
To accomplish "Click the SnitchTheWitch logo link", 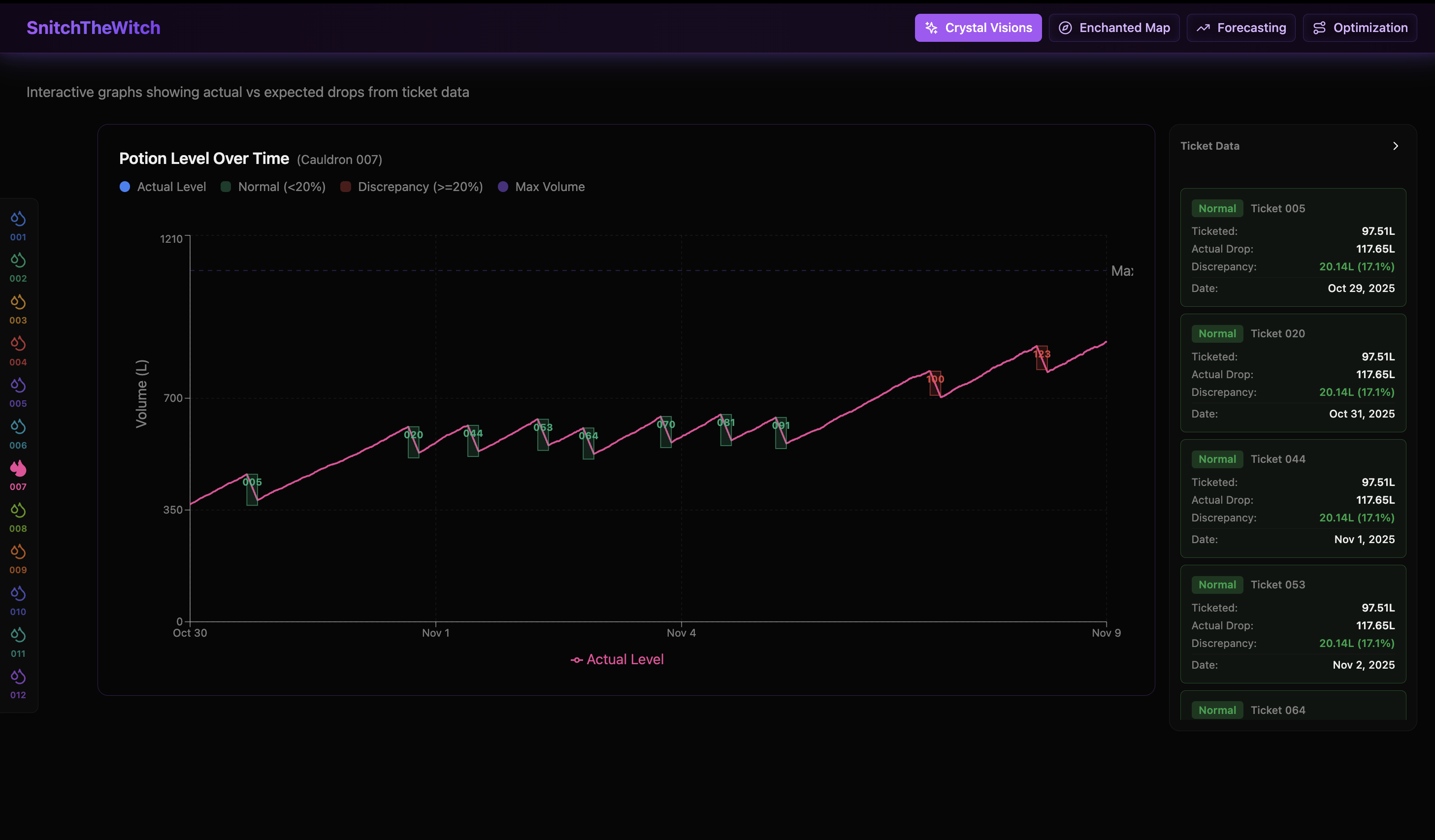I will point(94,28).
